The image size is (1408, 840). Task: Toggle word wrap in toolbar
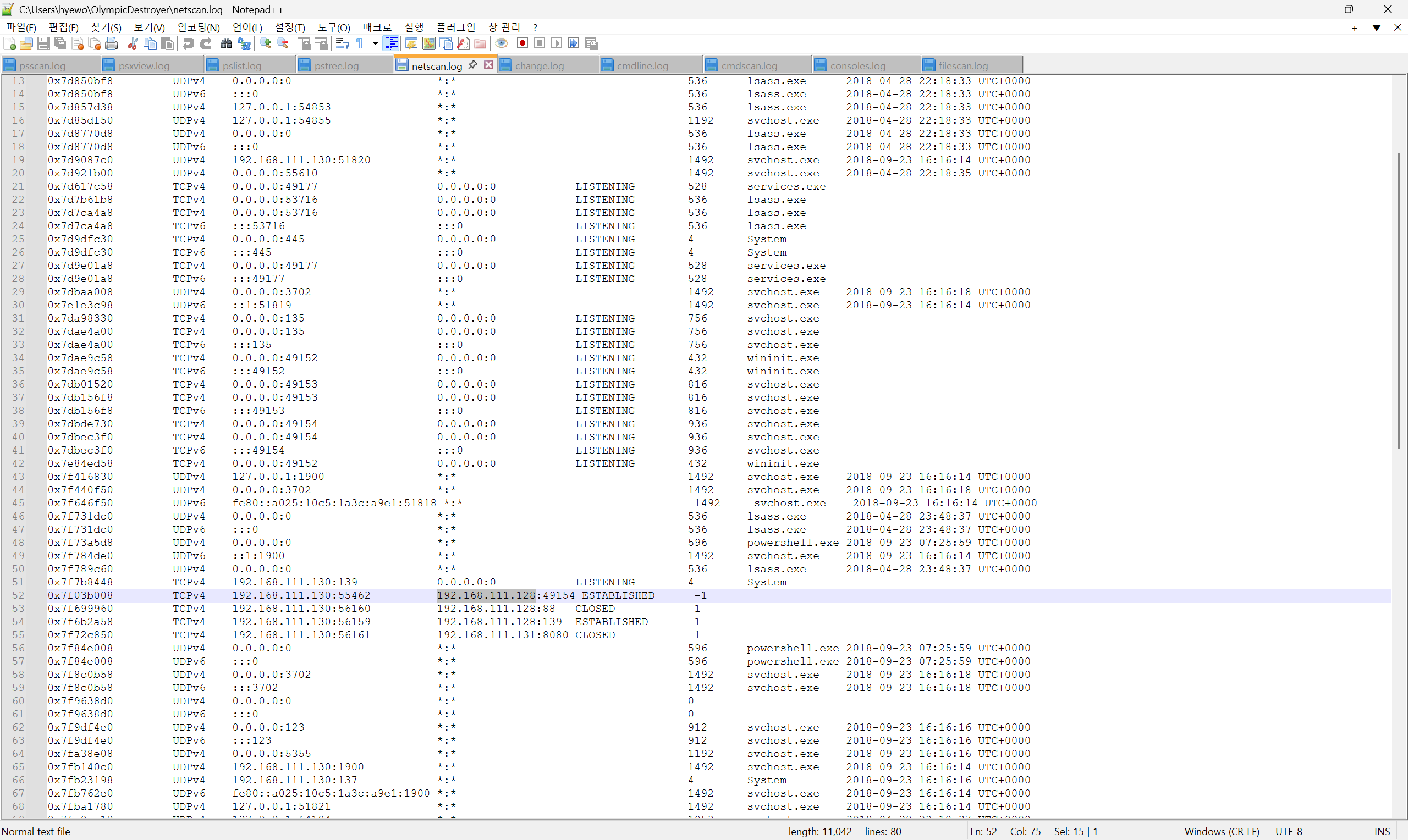[342, 43]
